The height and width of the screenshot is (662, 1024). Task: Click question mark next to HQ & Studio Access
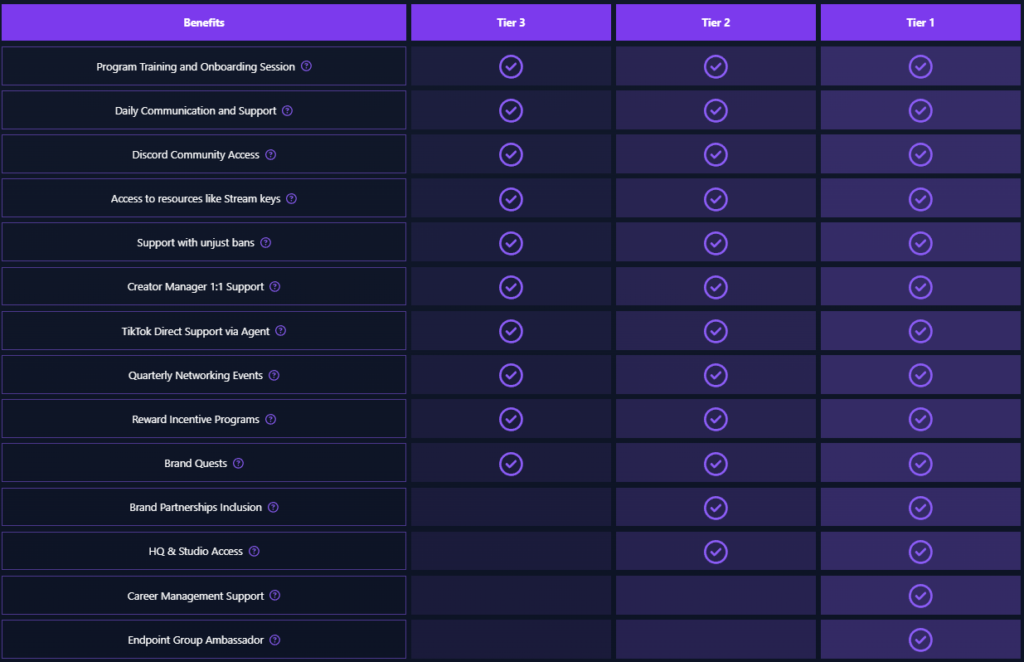[254, 552]
